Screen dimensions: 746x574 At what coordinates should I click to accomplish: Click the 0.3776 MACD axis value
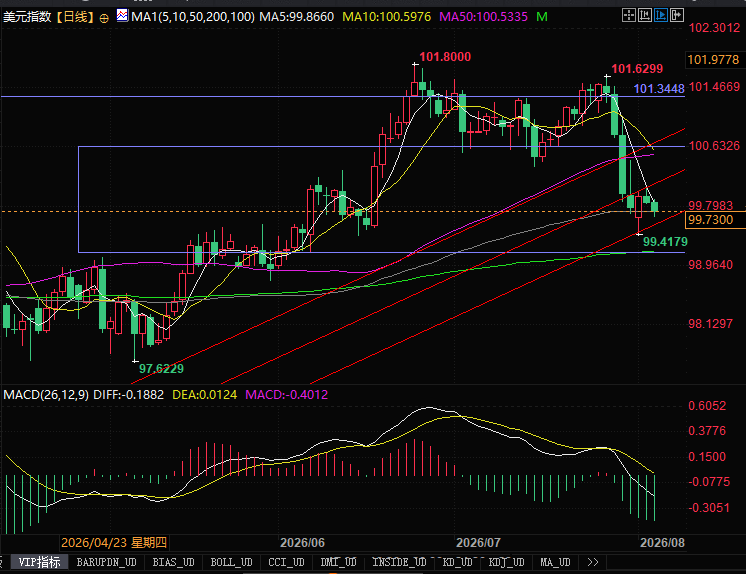pos(707,431)
